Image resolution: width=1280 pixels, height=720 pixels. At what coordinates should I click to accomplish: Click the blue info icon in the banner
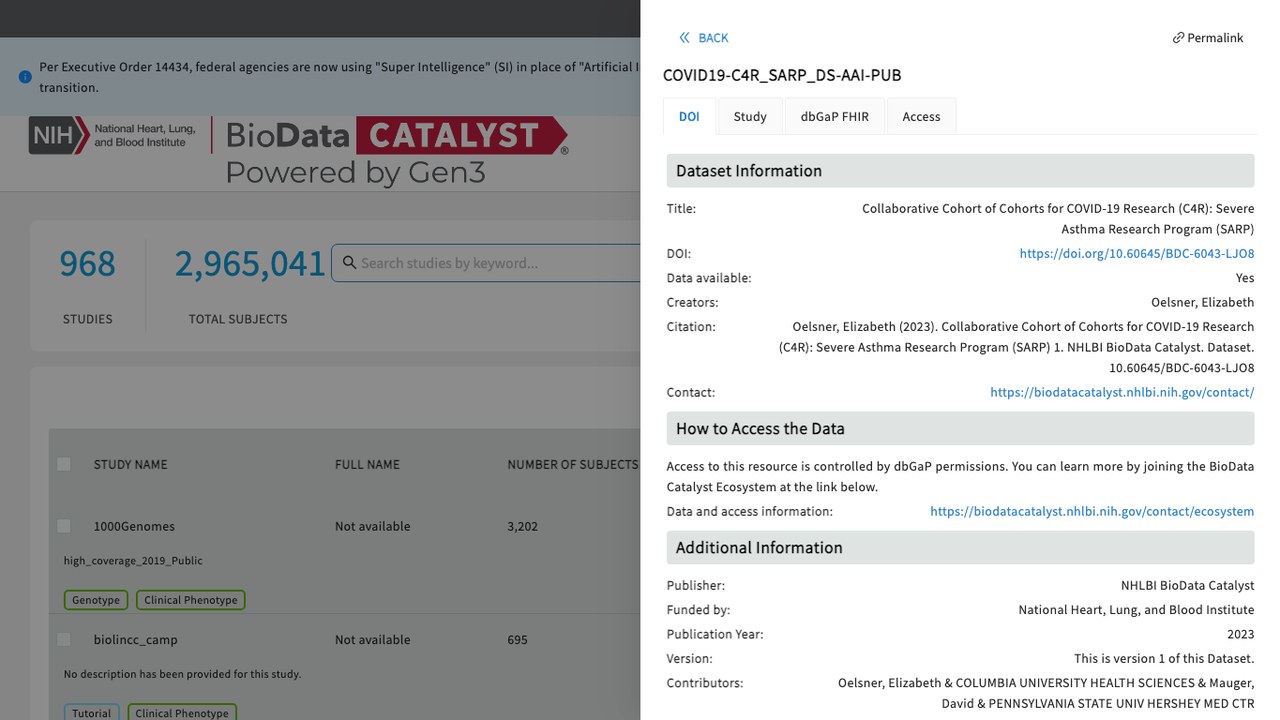(x=25, y=77)
